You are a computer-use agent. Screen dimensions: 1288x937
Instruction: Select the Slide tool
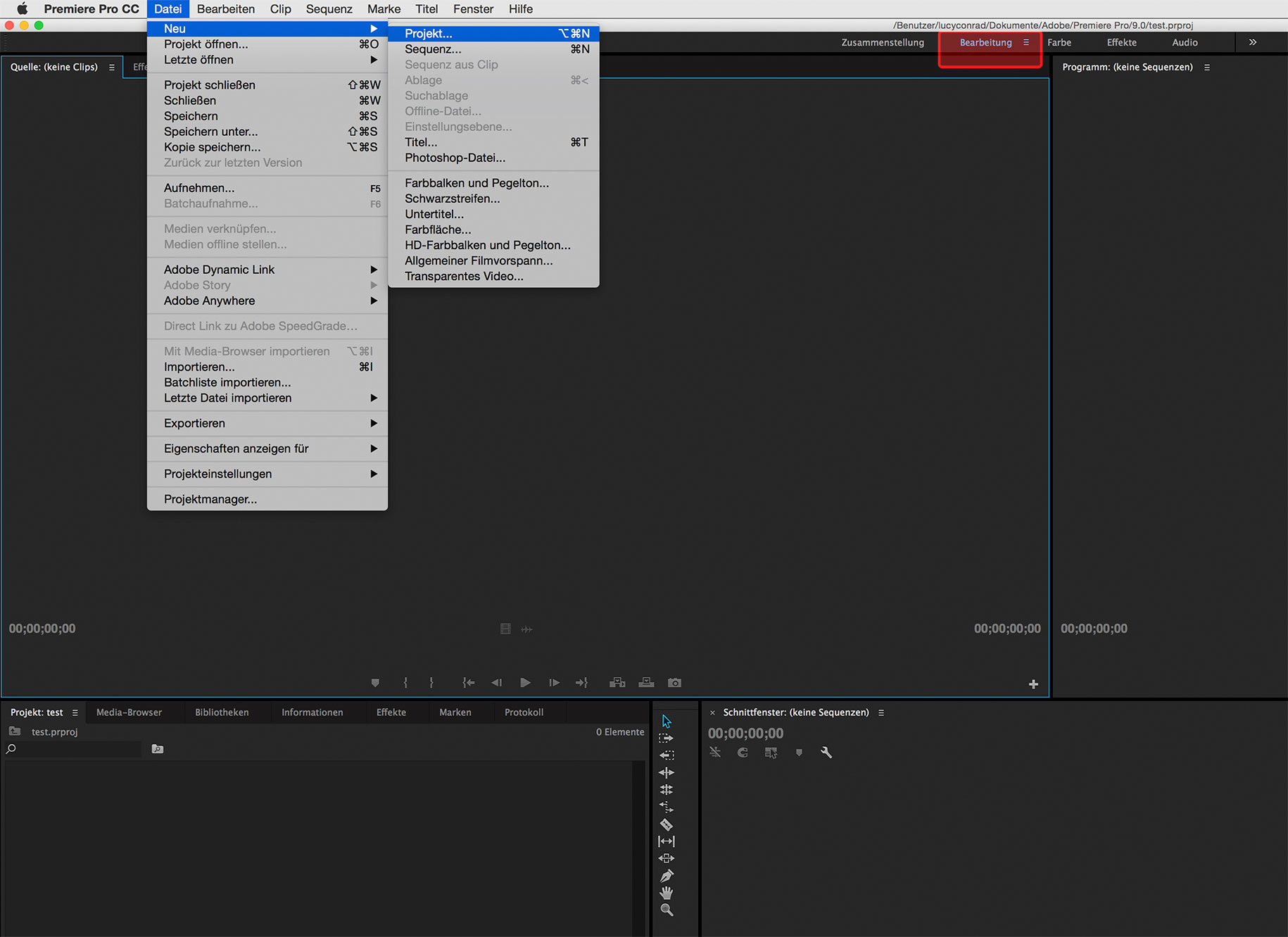667,858
